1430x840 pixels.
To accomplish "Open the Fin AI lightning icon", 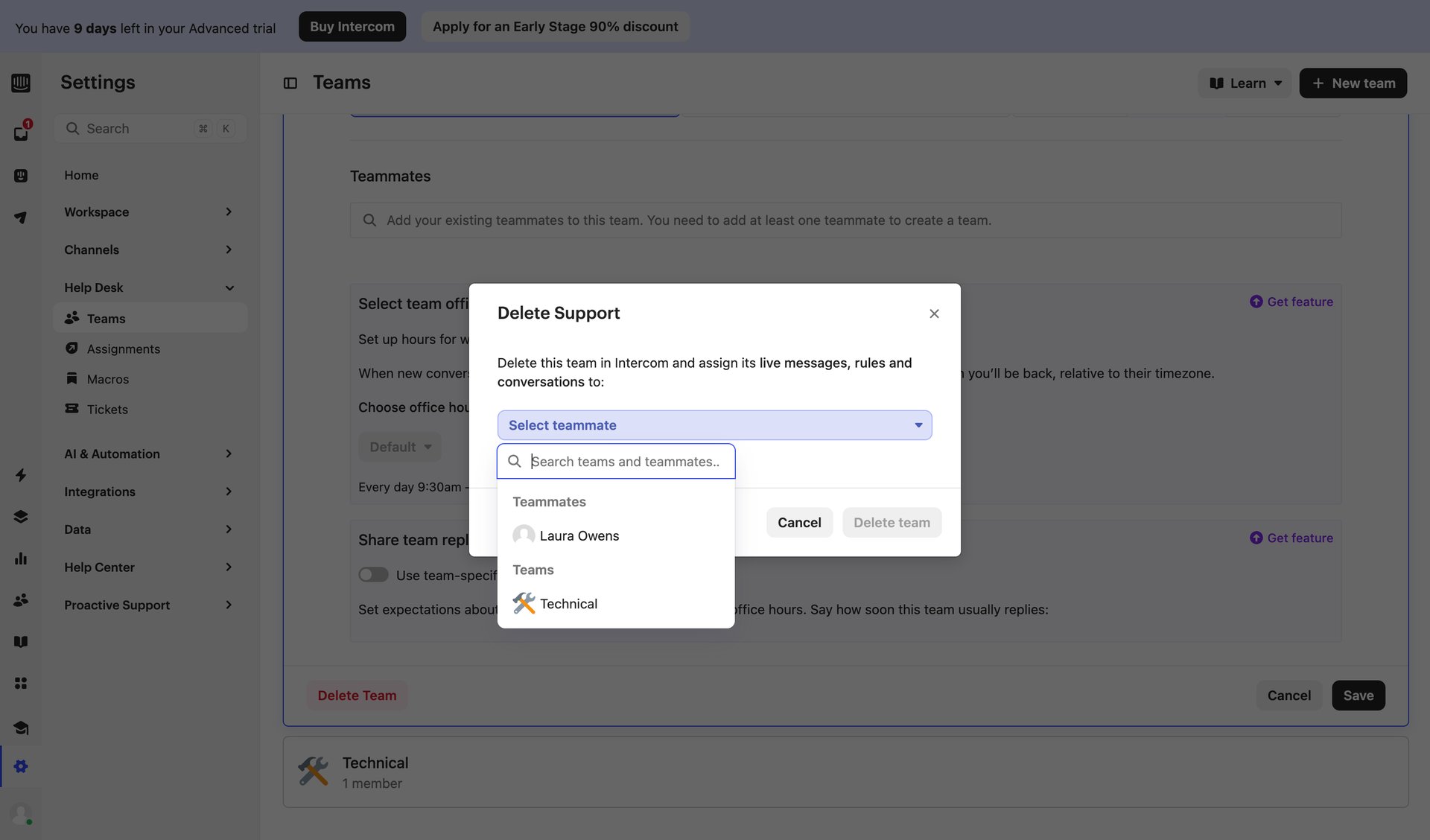I will pos(20,475).
